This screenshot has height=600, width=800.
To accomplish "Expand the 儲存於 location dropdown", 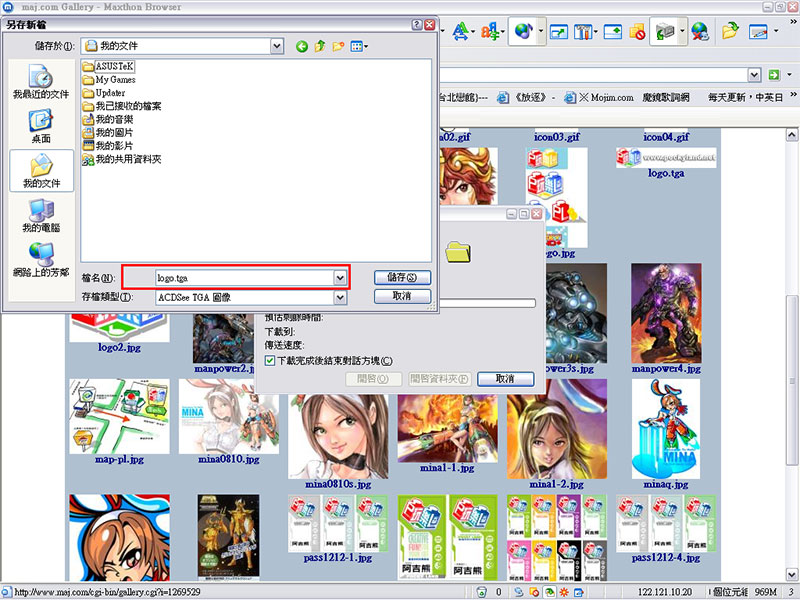I will coord(276,46).
